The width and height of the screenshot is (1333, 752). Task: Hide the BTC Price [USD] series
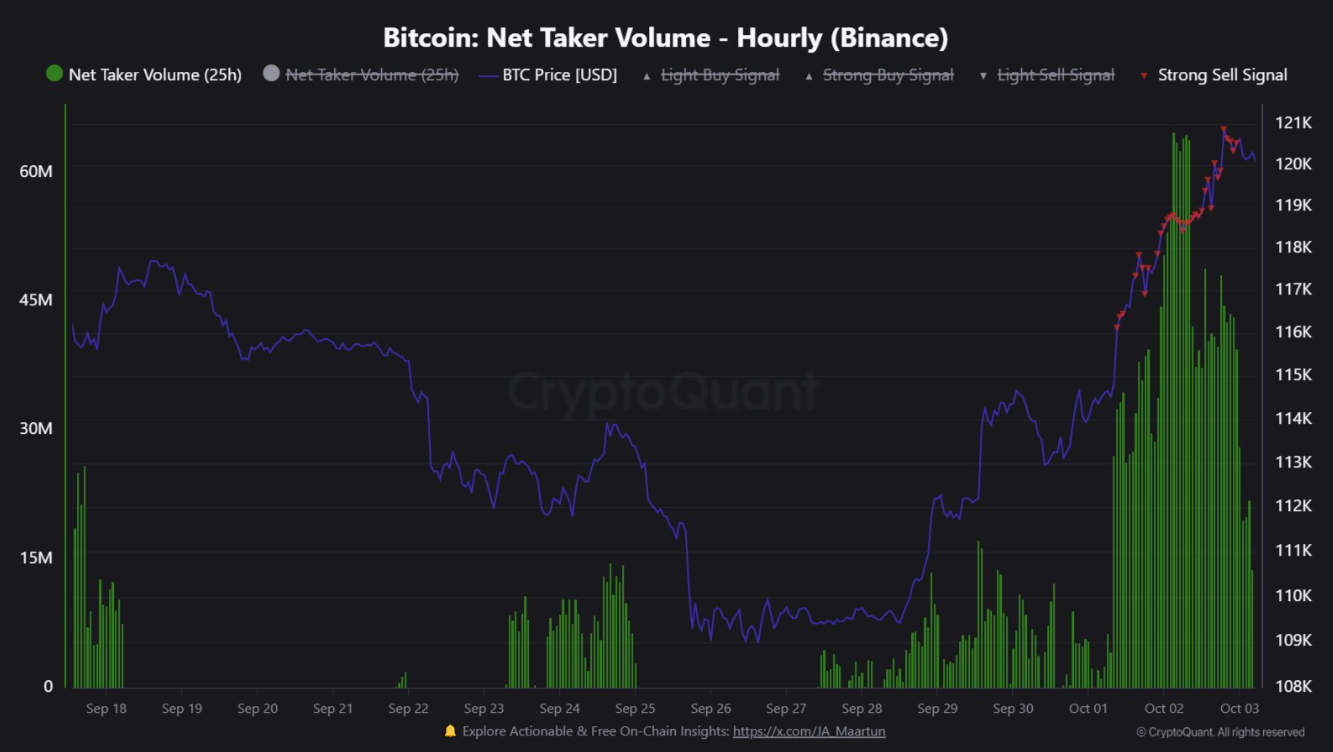click(x=559, y=75)
